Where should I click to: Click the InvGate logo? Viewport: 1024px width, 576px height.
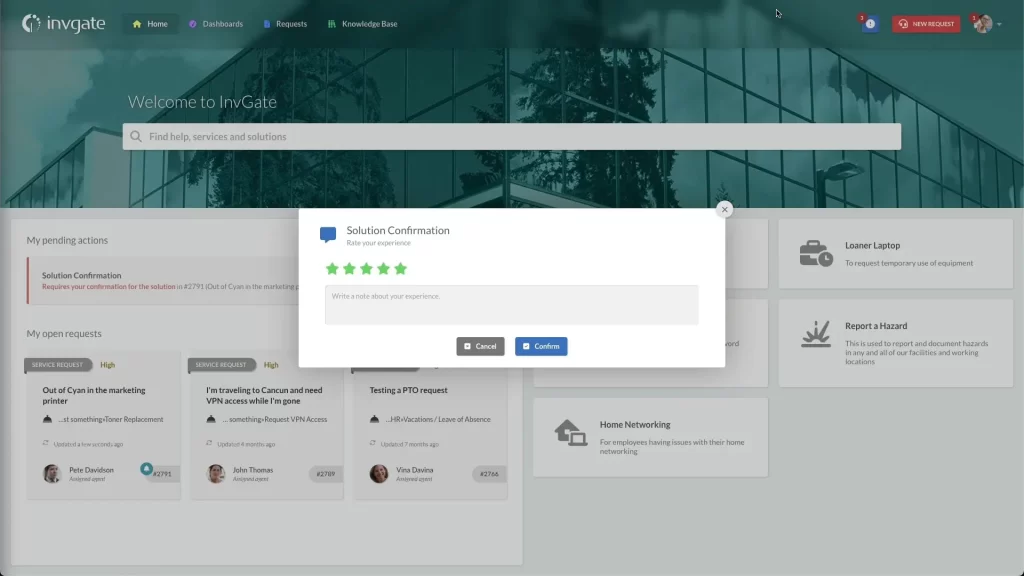point(63,24)
